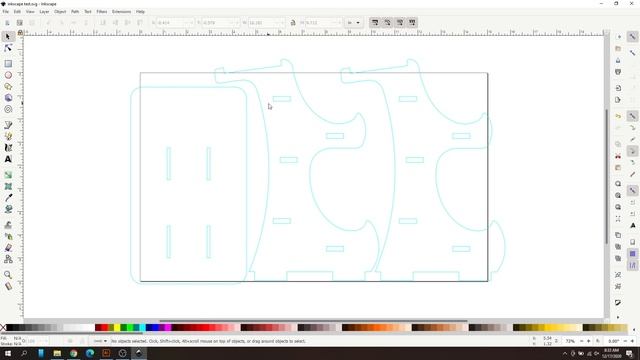Open the units dropdown in toolbar
The height and width of the screenshot is (360, 640).
pos(353,23)
